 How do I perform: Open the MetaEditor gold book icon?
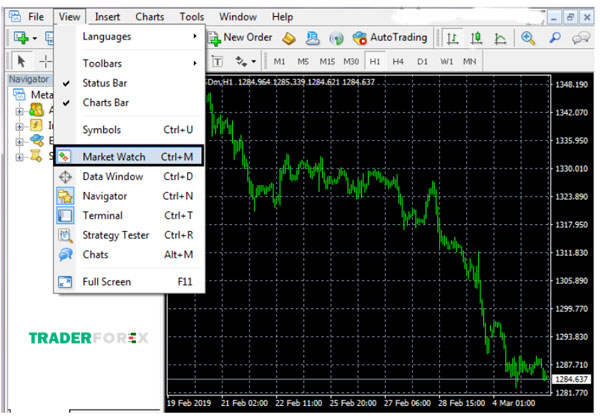[289, 38]
